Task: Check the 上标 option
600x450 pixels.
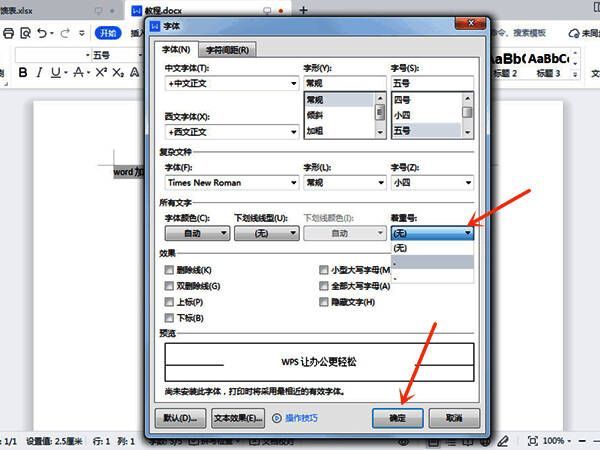Action: pyautogui.click(x=168, y=301)
